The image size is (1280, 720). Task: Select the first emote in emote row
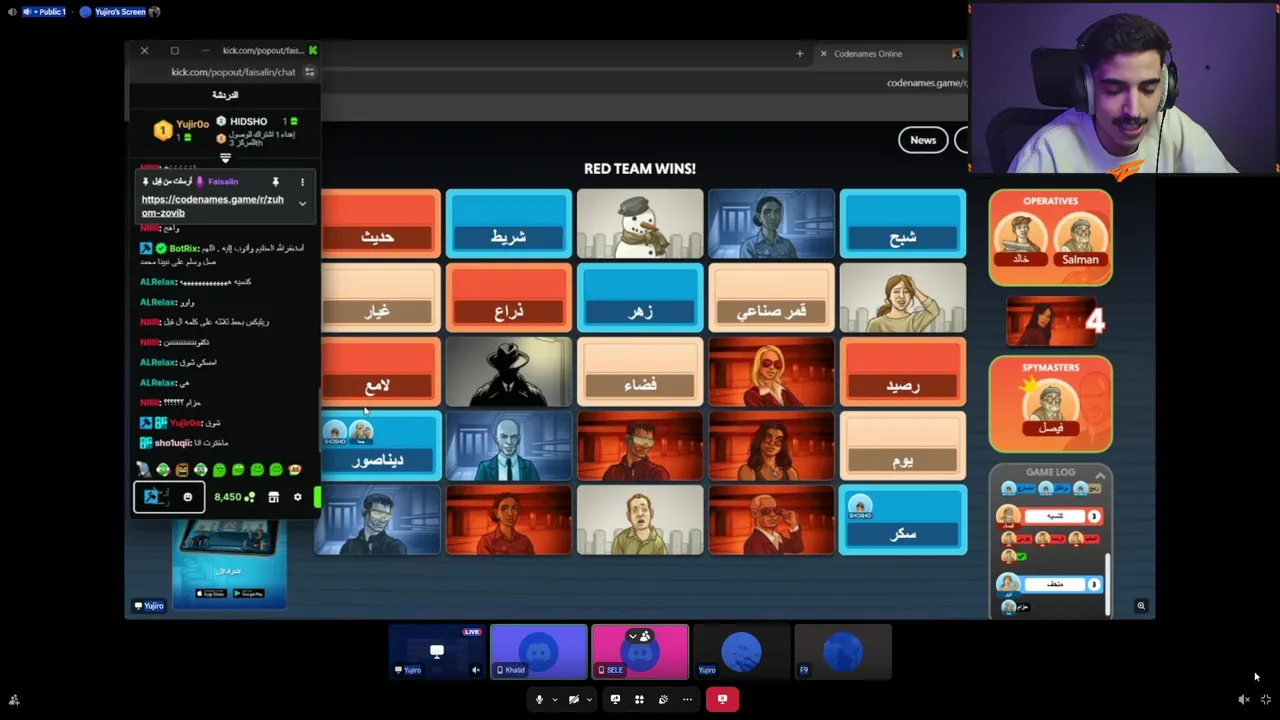[144, 470]
